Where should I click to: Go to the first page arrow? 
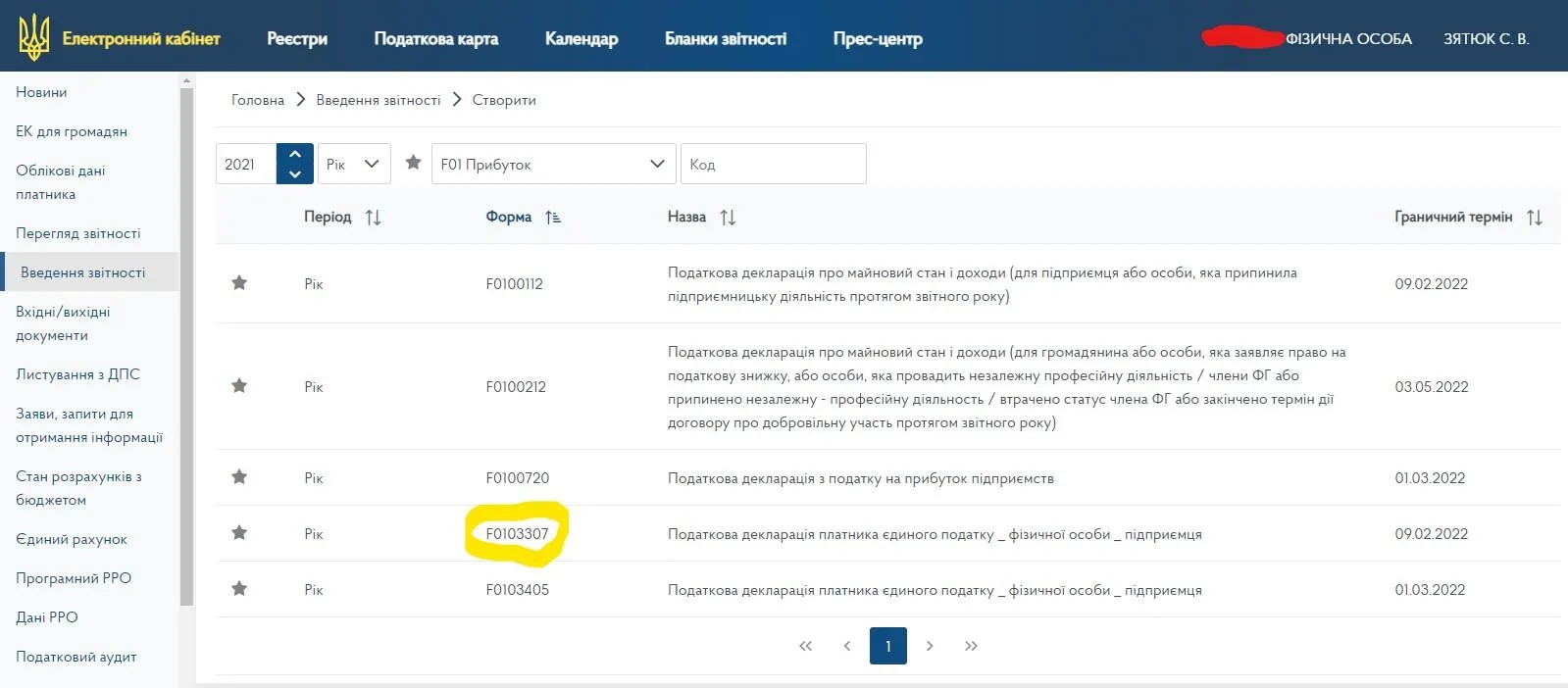(805, 646)
